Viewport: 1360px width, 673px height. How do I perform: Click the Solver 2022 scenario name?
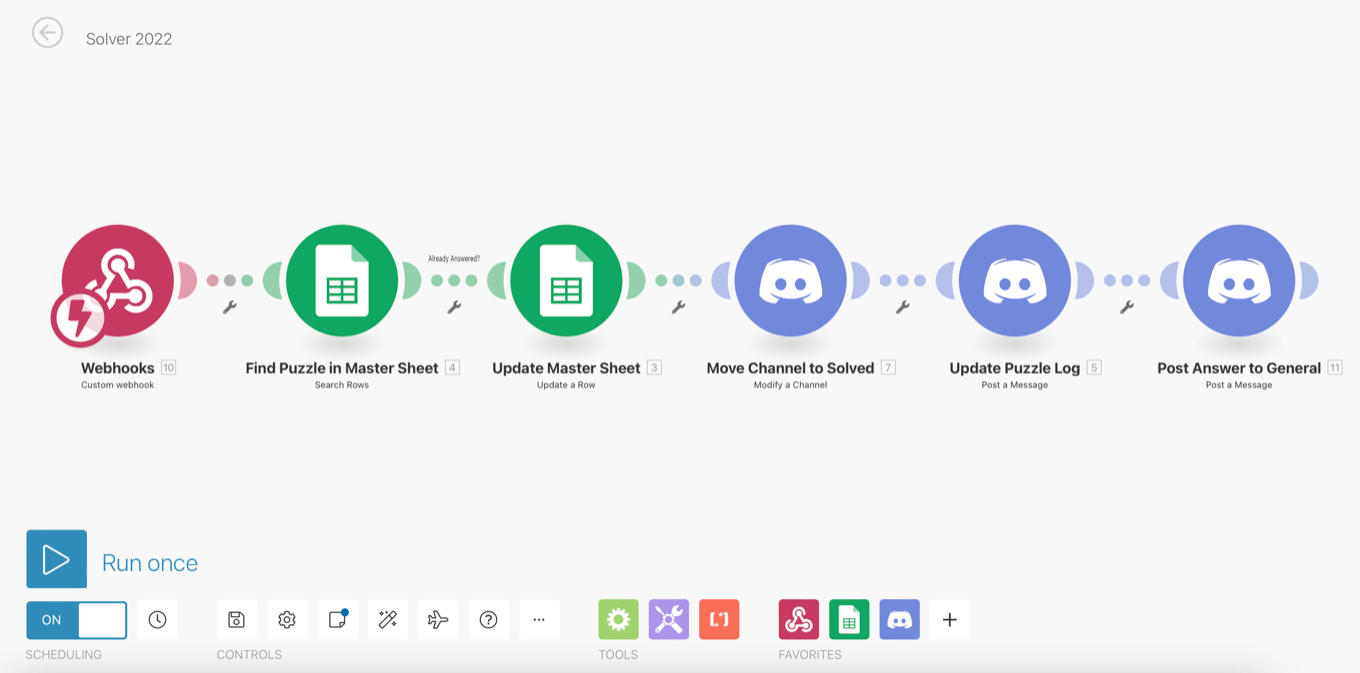[129, 39]
